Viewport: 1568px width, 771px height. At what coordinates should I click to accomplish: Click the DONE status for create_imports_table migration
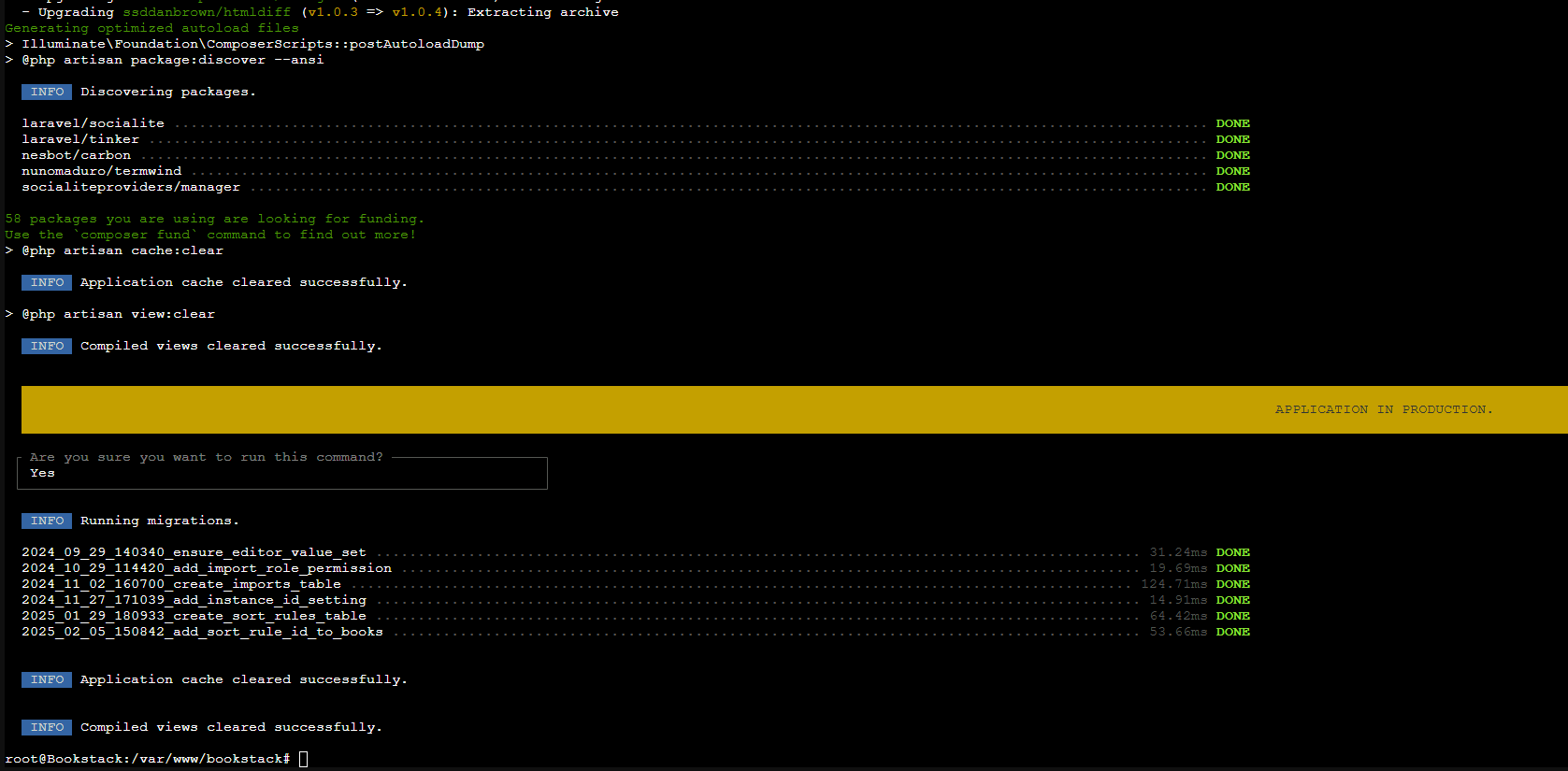[1232, 584]
